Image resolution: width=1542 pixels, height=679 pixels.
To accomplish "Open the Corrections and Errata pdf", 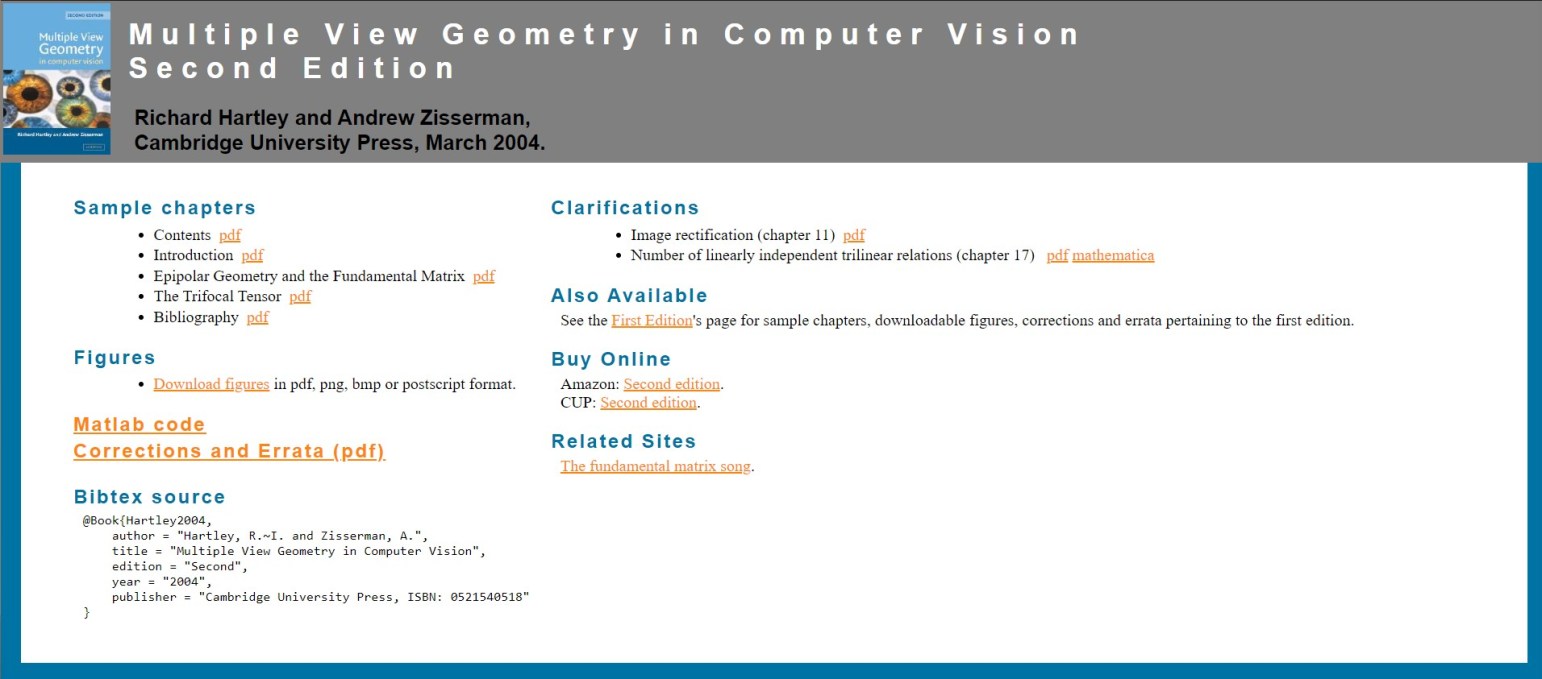I will coord(228,451).
